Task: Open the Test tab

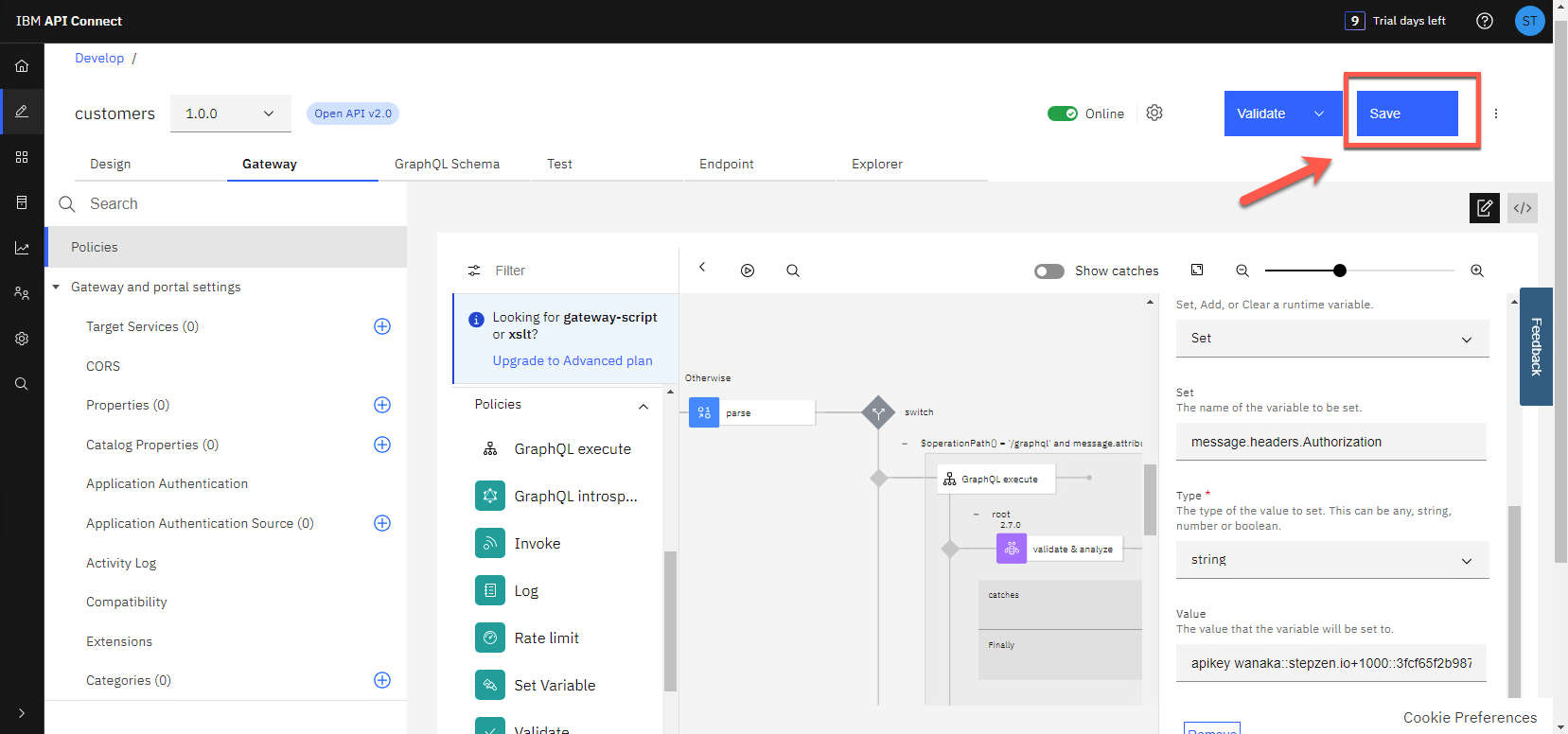Action: pos(559,164)
